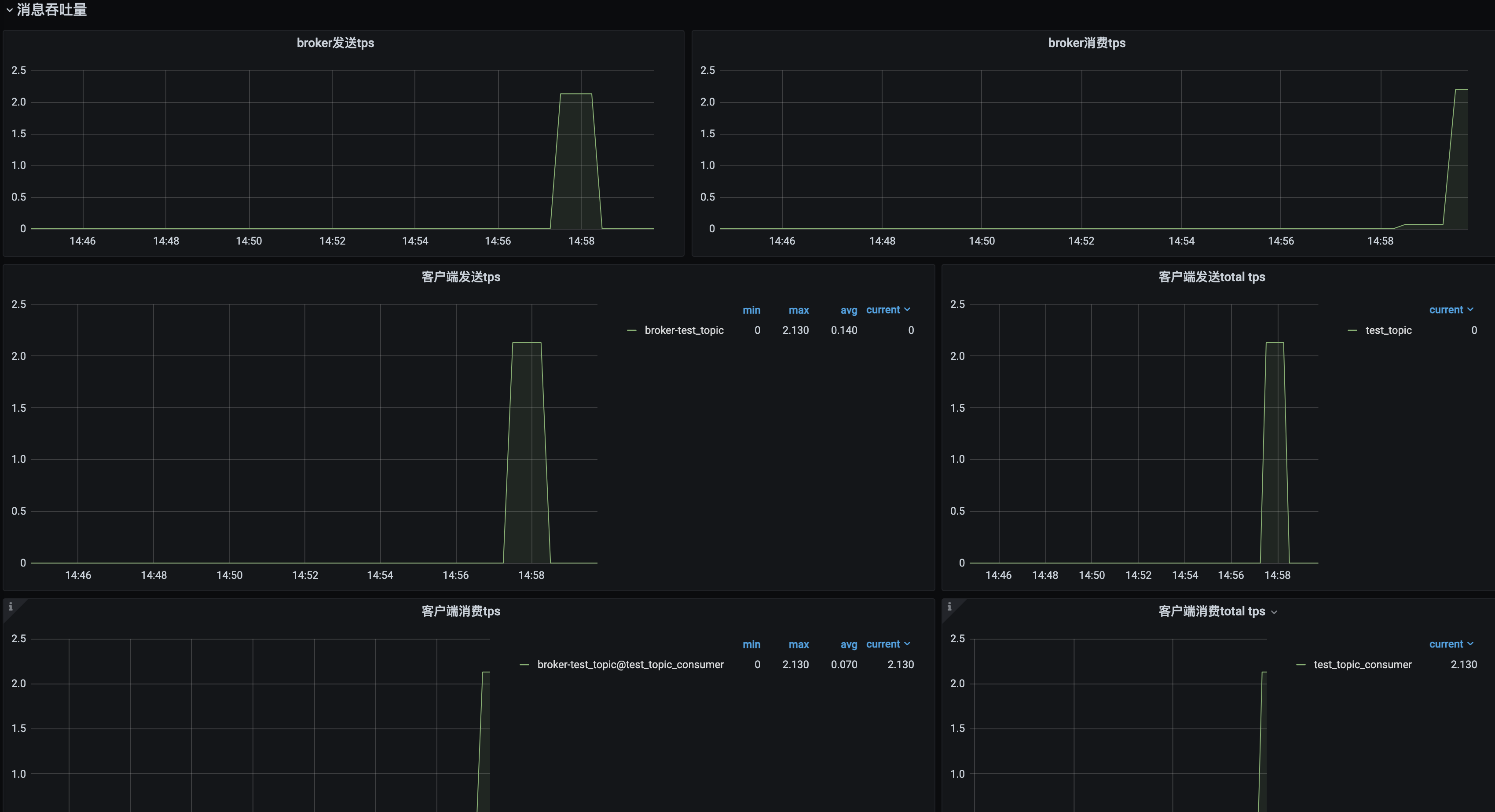Screen dimensions: 1495x812
Task: Show the info icon on 客户端消费tps panel
Action: point(11,607)
